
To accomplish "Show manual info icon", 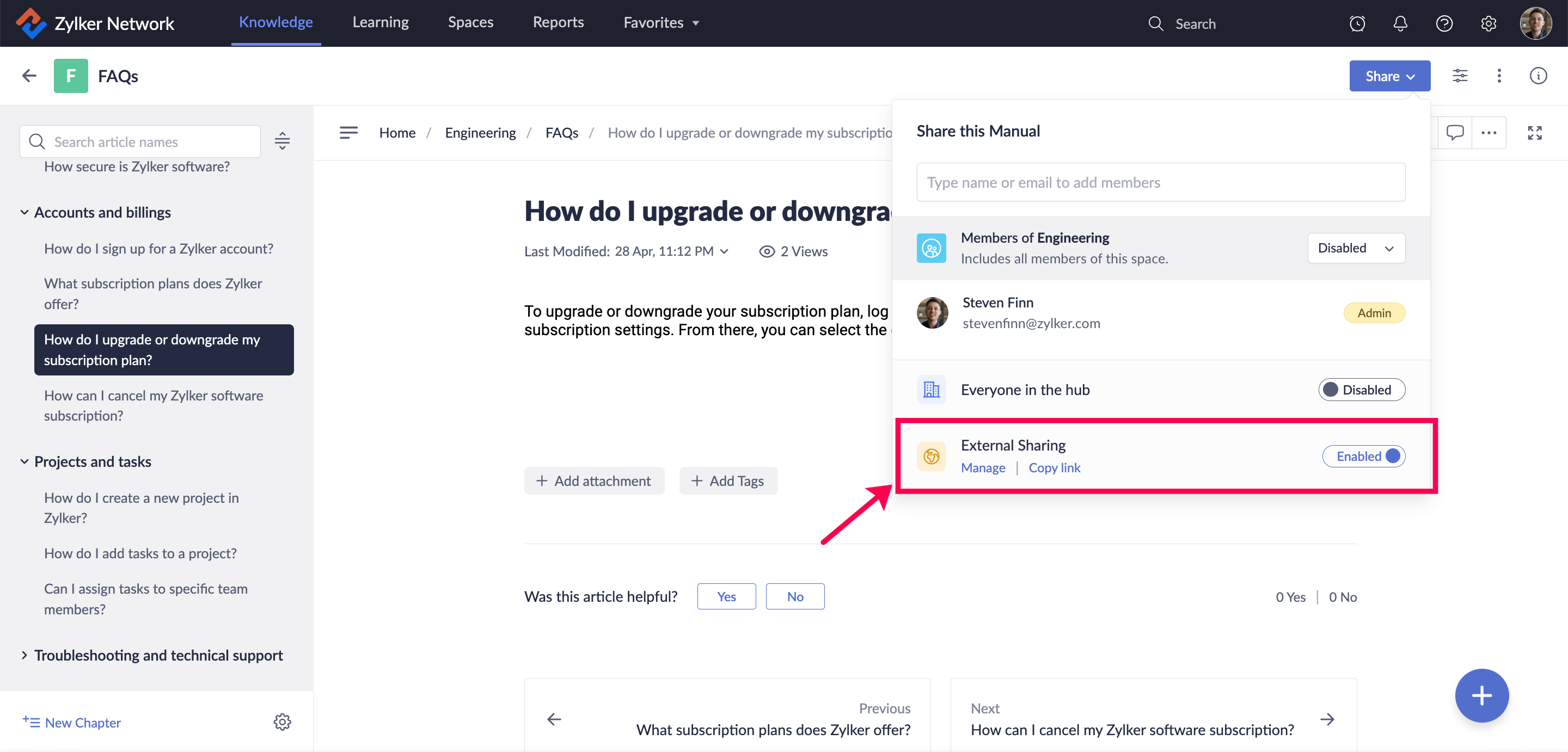I will click(1538, 76).
